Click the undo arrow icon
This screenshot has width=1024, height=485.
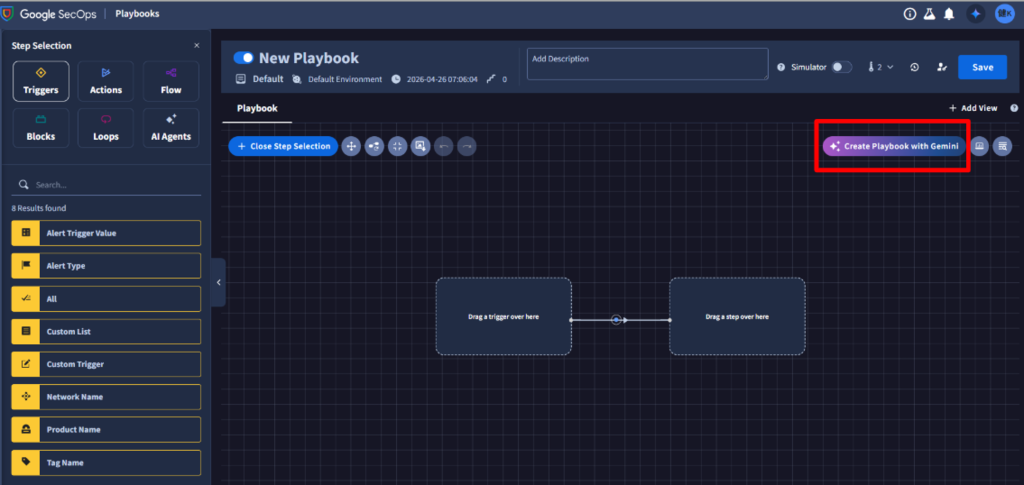443,146
